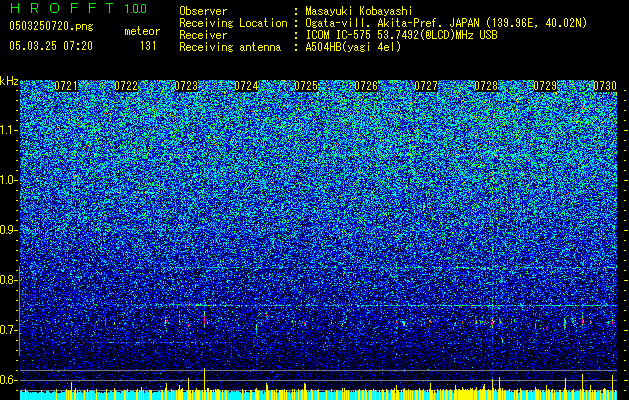This screenshot has width=629, height=400.
Task: Click the 0726 time marker
Action: (x=366, y=86)
